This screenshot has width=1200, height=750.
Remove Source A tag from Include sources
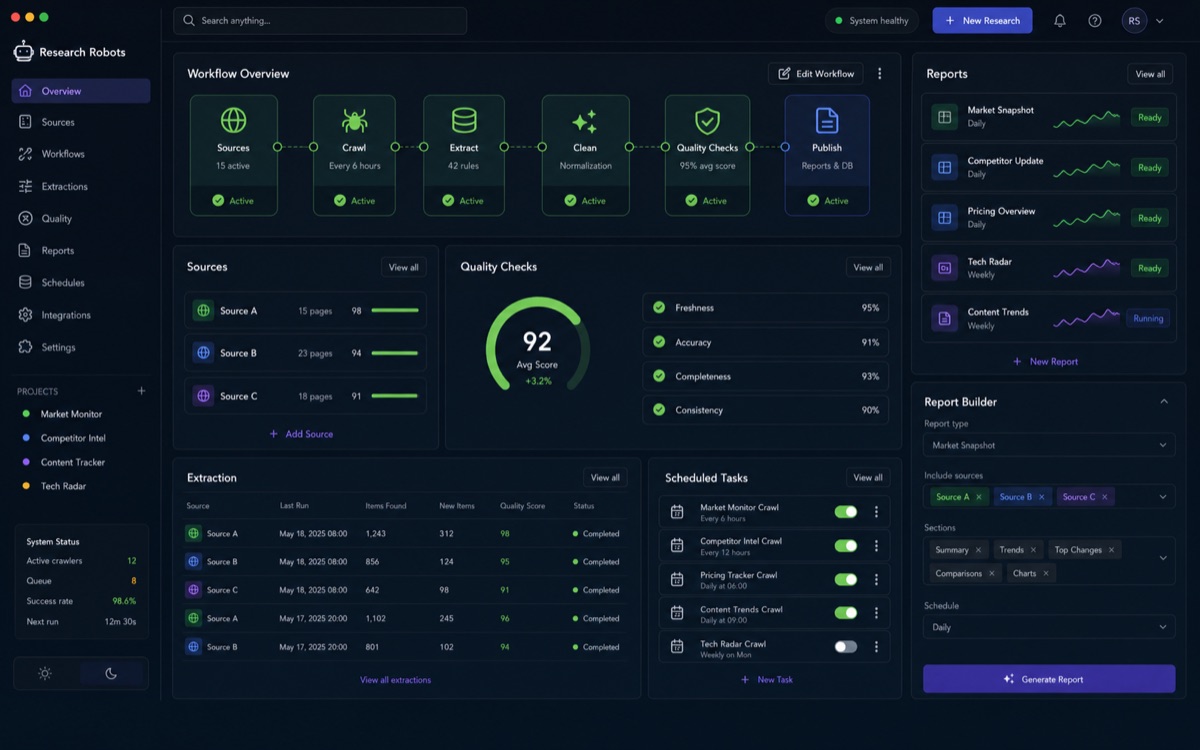pos(978,497)
